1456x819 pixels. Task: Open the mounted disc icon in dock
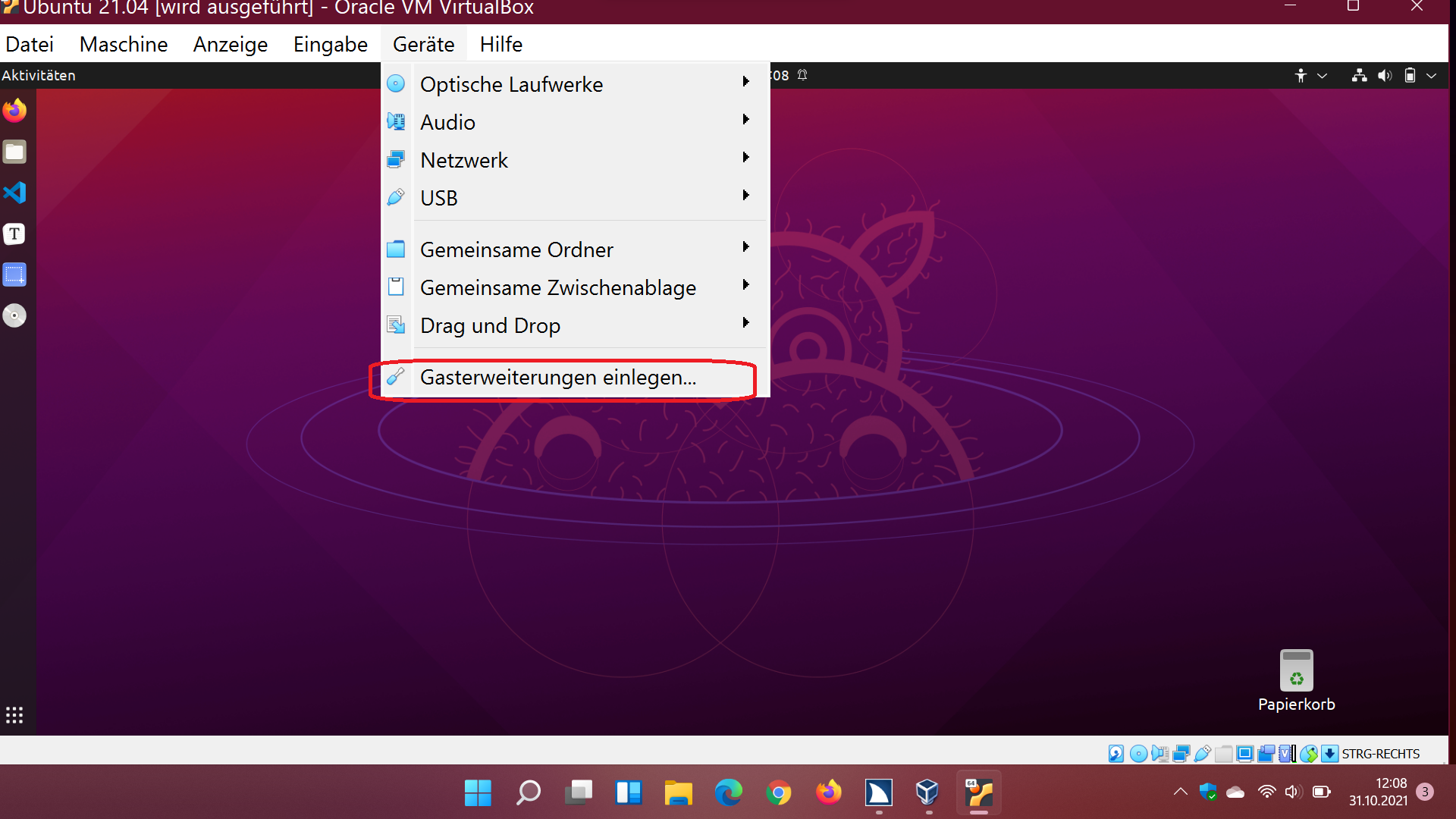(14, 315)
